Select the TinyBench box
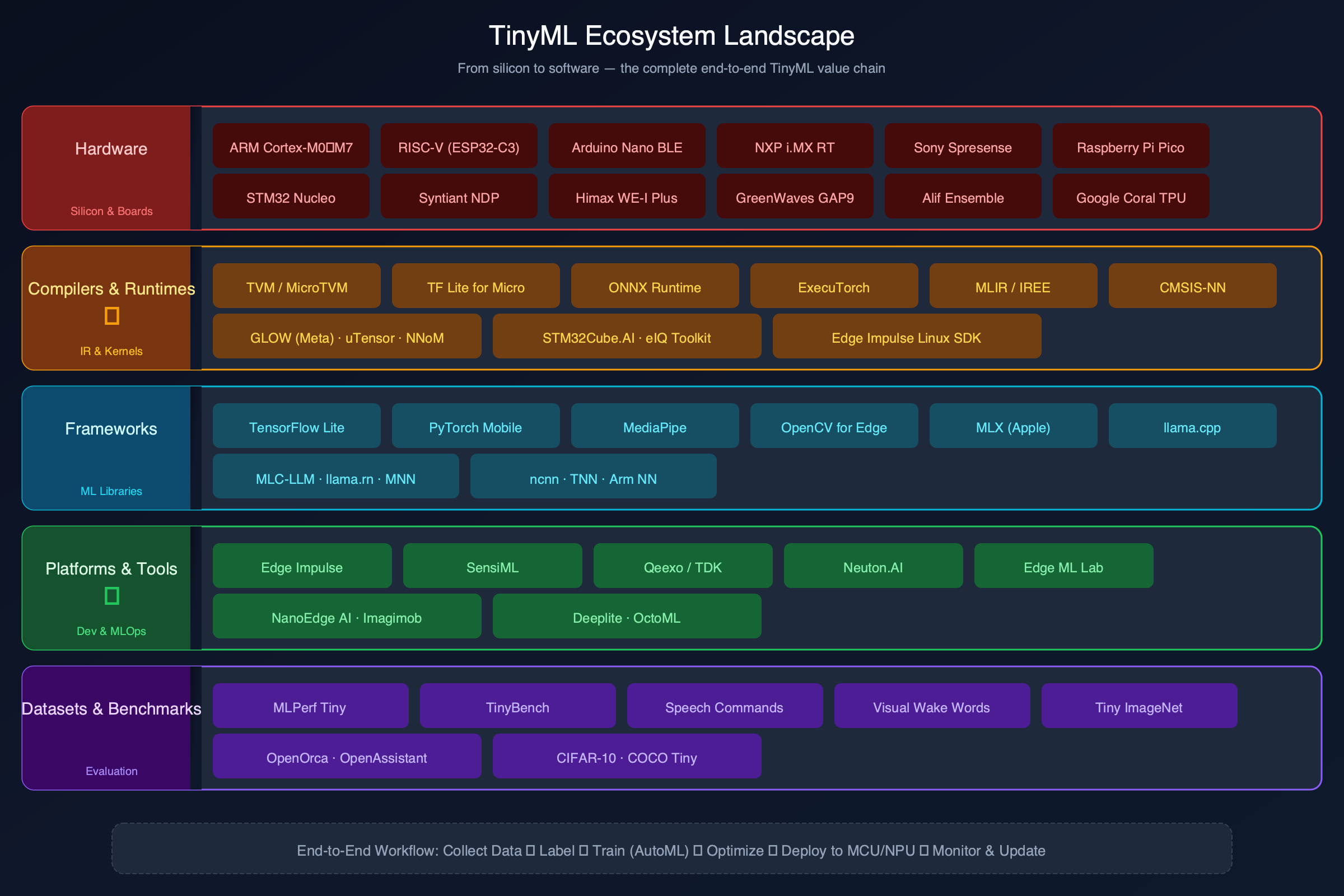Viewport: 1344px width, 896px height. (517, 706)
